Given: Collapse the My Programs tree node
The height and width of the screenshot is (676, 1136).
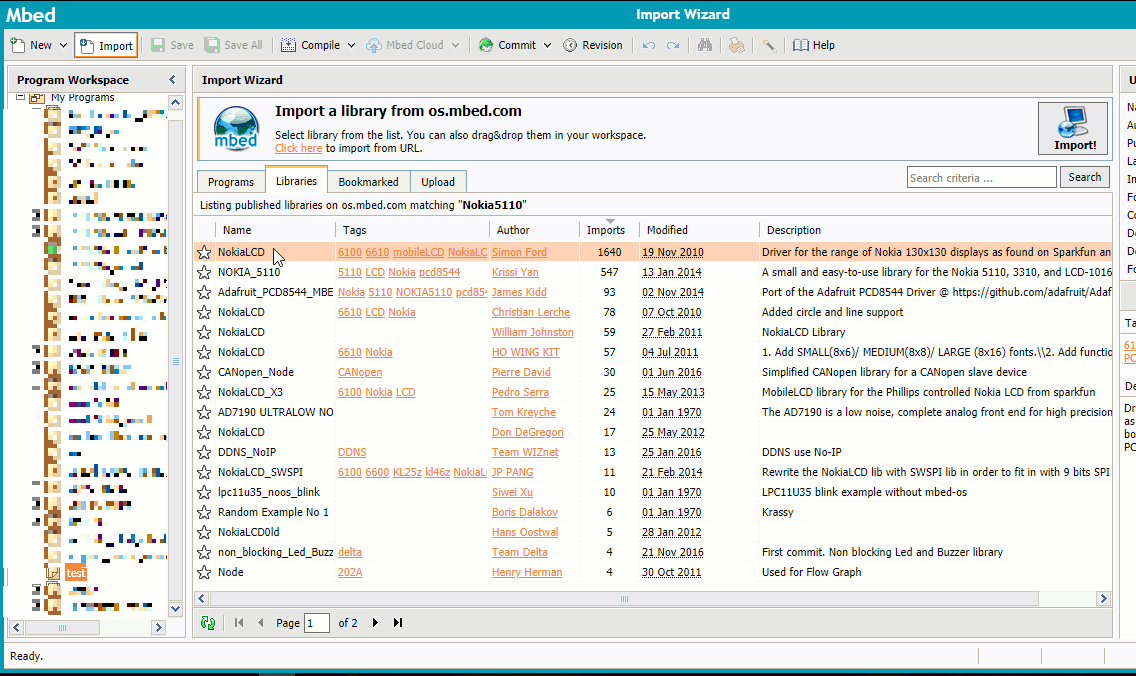Looking at the screenshot, I should click(x=20, y=97).
